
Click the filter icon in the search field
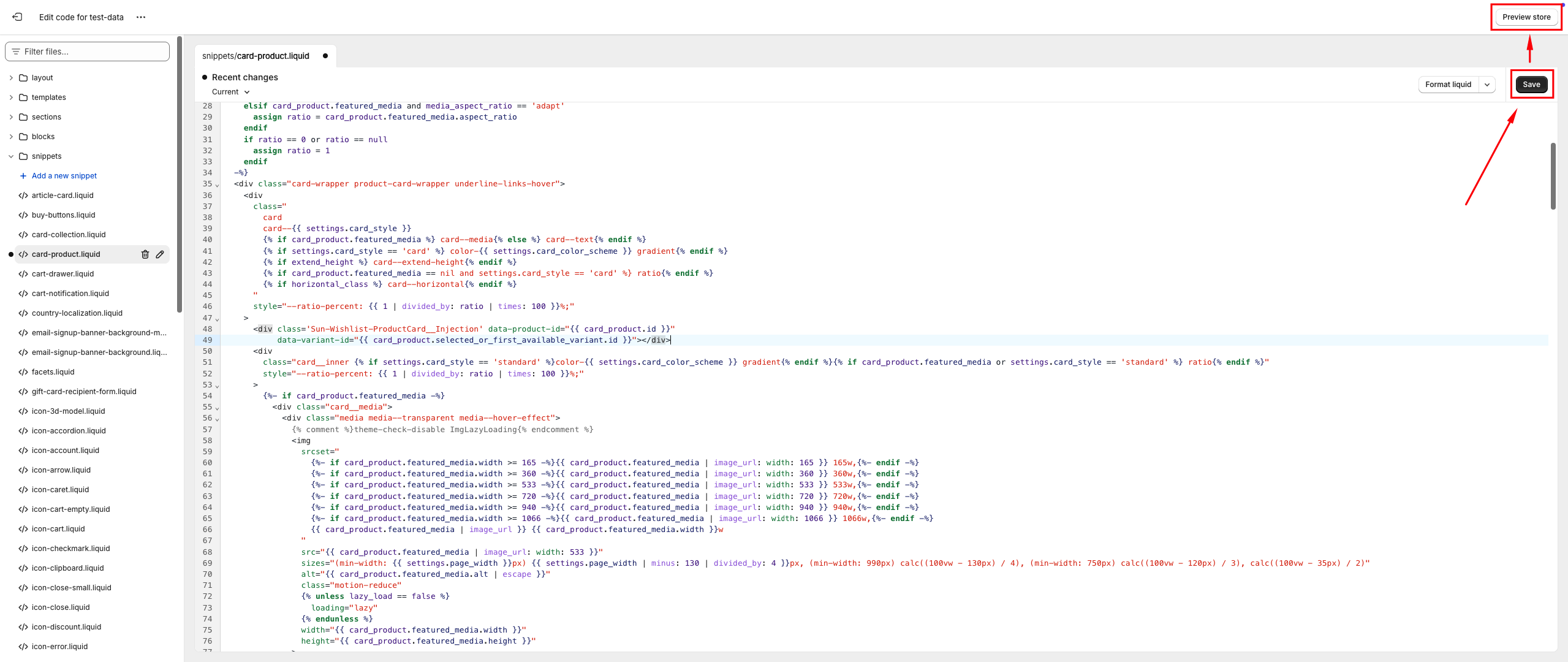point(16,51)
